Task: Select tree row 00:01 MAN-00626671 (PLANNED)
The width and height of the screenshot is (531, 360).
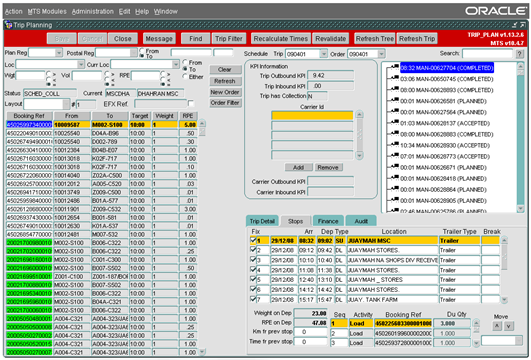Action: click(443, 167)
